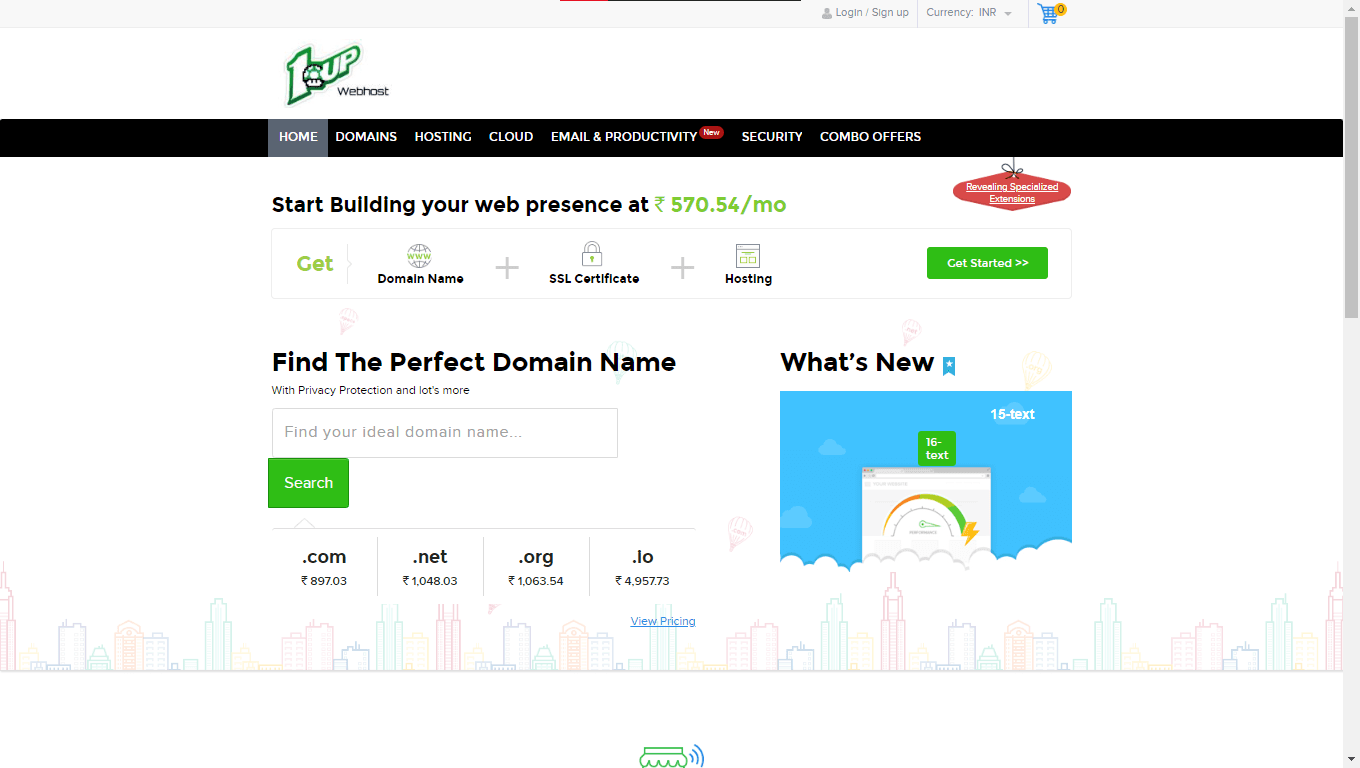
Task: Click the Search button
Action: 308,482
